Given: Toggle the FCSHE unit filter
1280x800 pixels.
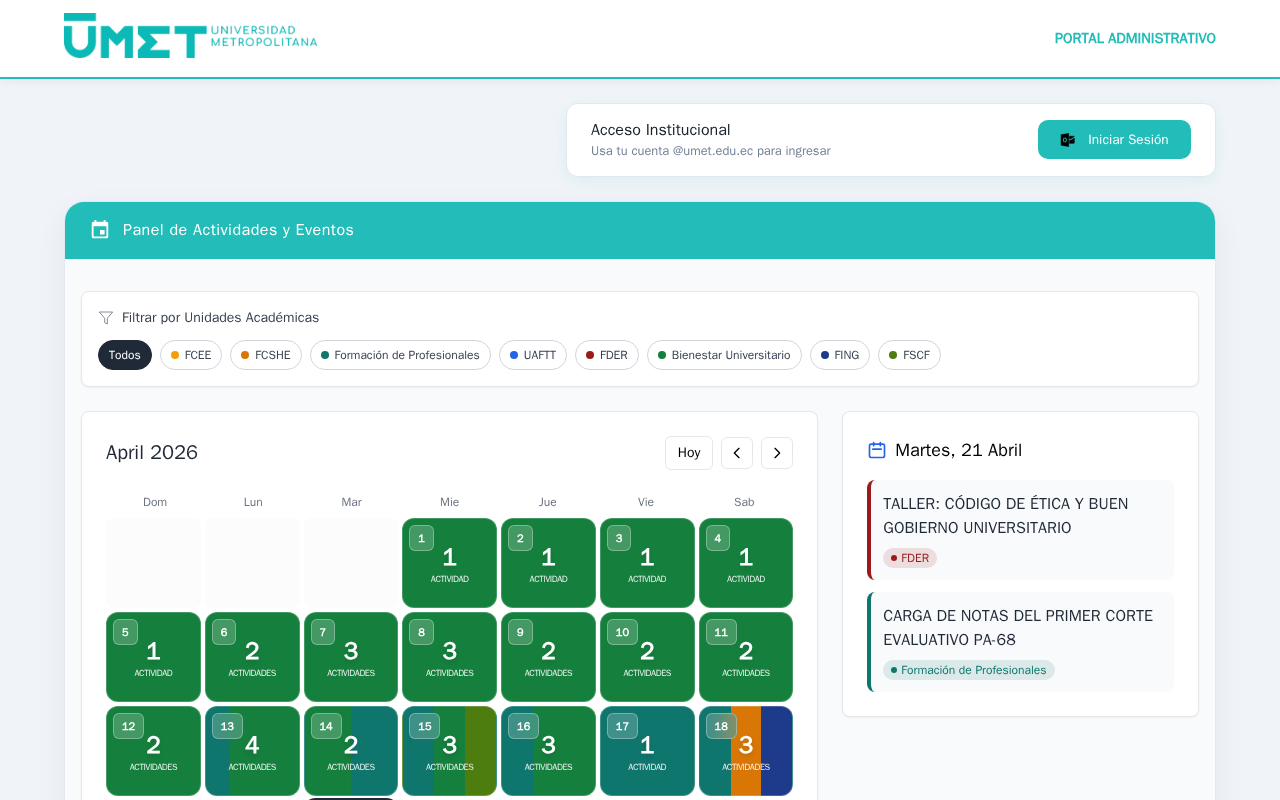Looking at the screenshot, I should 266,355.
